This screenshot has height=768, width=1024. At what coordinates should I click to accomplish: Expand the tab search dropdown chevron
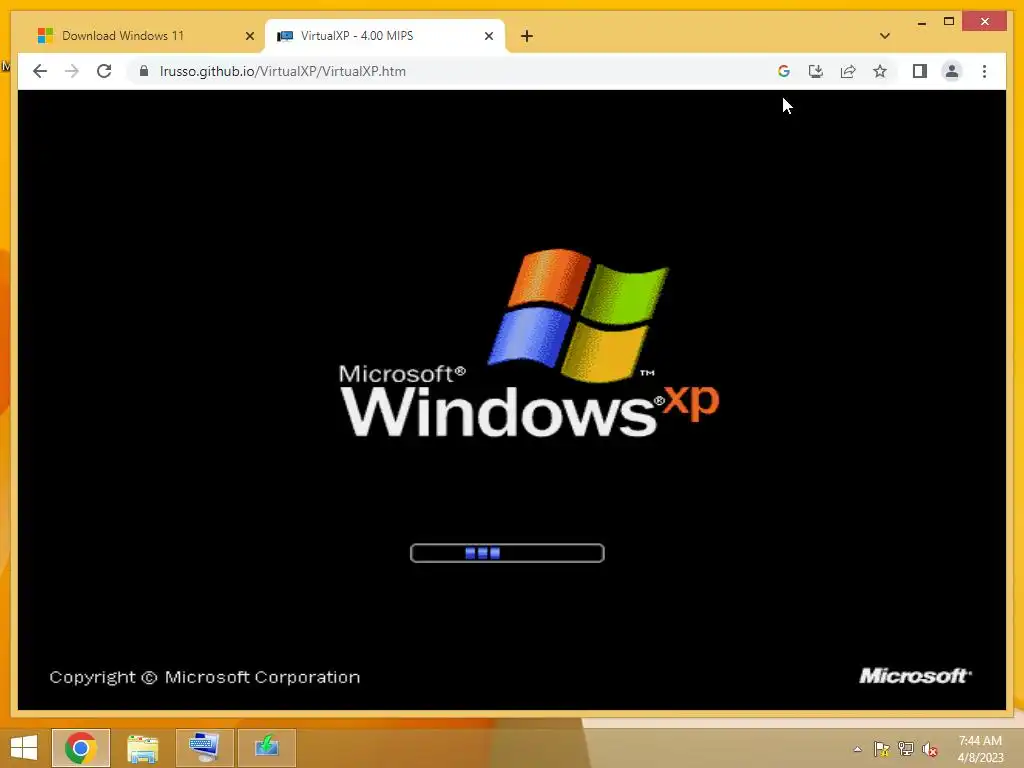click(x=884, y=36)
